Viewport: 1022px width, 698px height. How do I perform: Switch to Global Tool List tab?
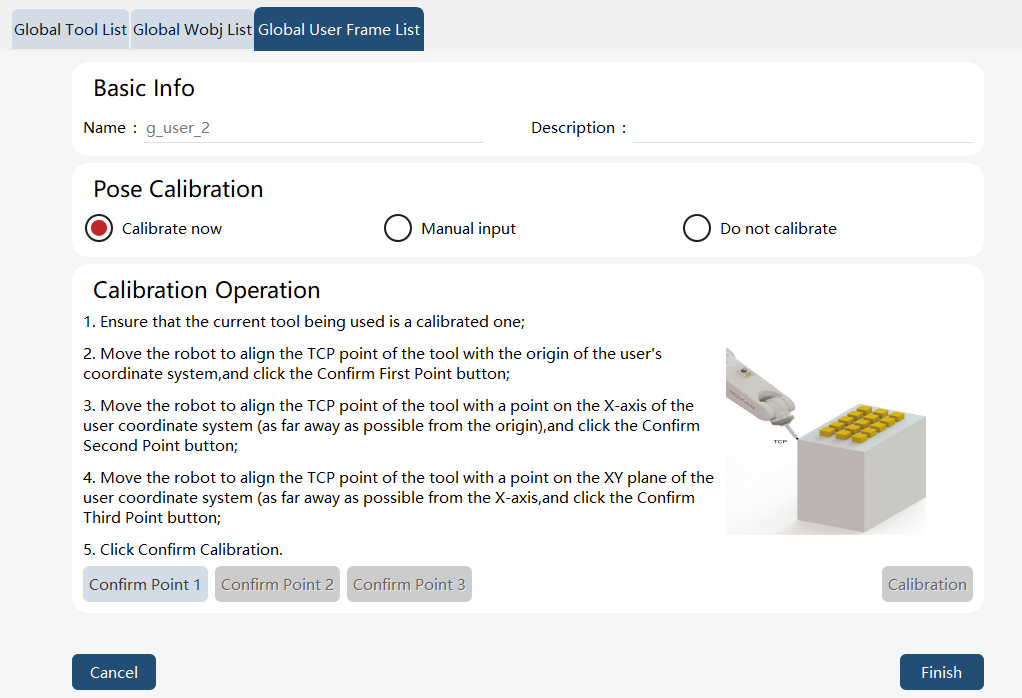[70, 30]
